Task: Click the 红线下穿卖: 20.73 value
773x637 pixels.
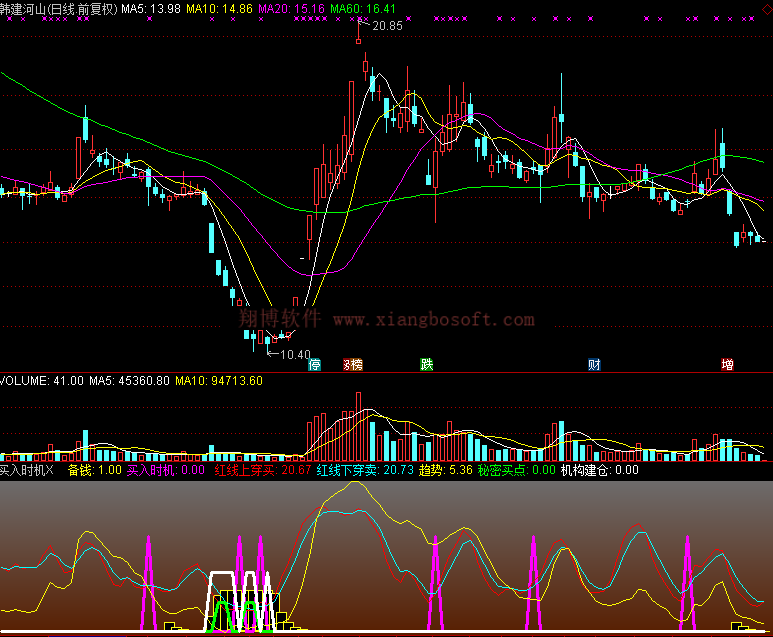Action: pyautogui.click(x=365, y=470)
